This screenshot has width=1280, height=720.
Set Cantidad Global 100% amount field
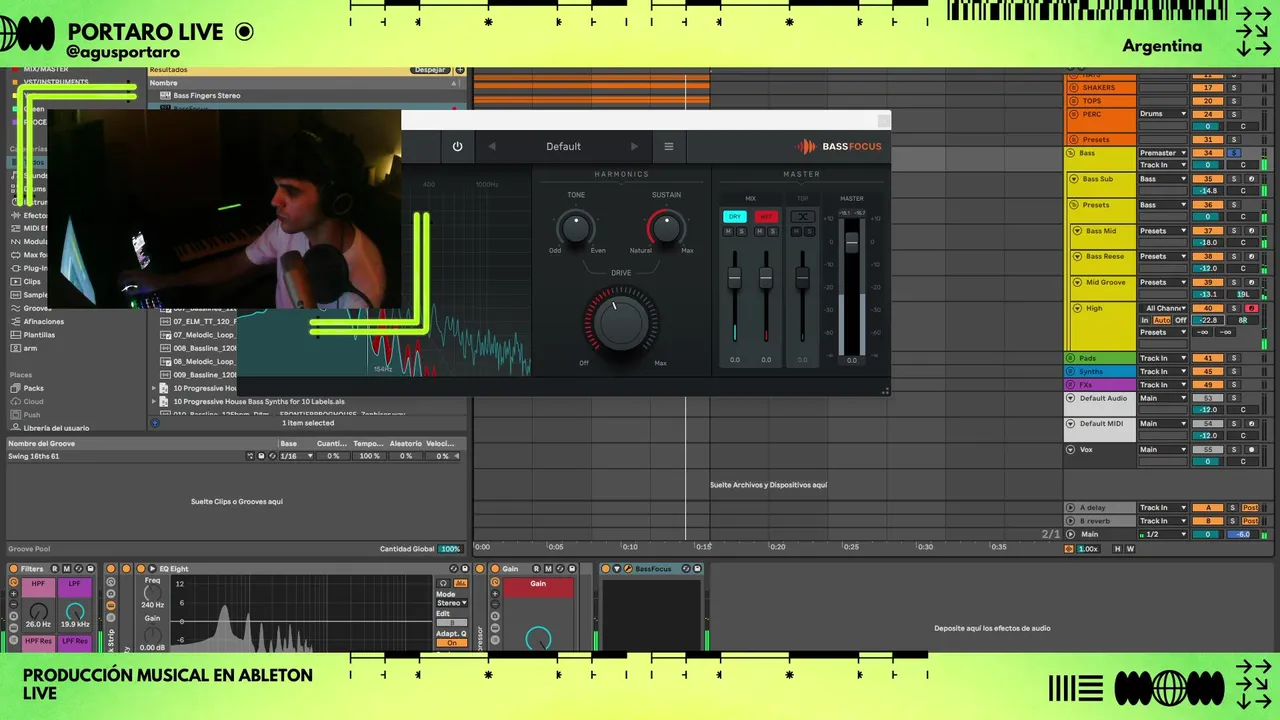tap(450, 549)
